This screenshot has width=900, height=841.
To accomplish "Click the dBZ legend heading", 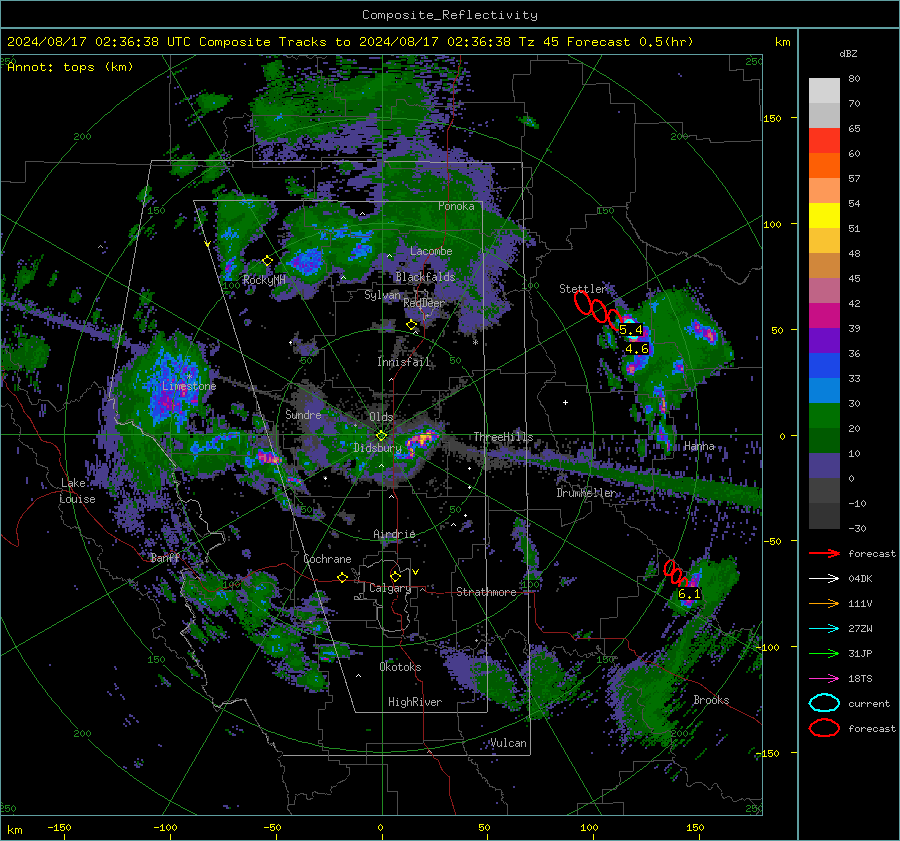I will [848, 54].
